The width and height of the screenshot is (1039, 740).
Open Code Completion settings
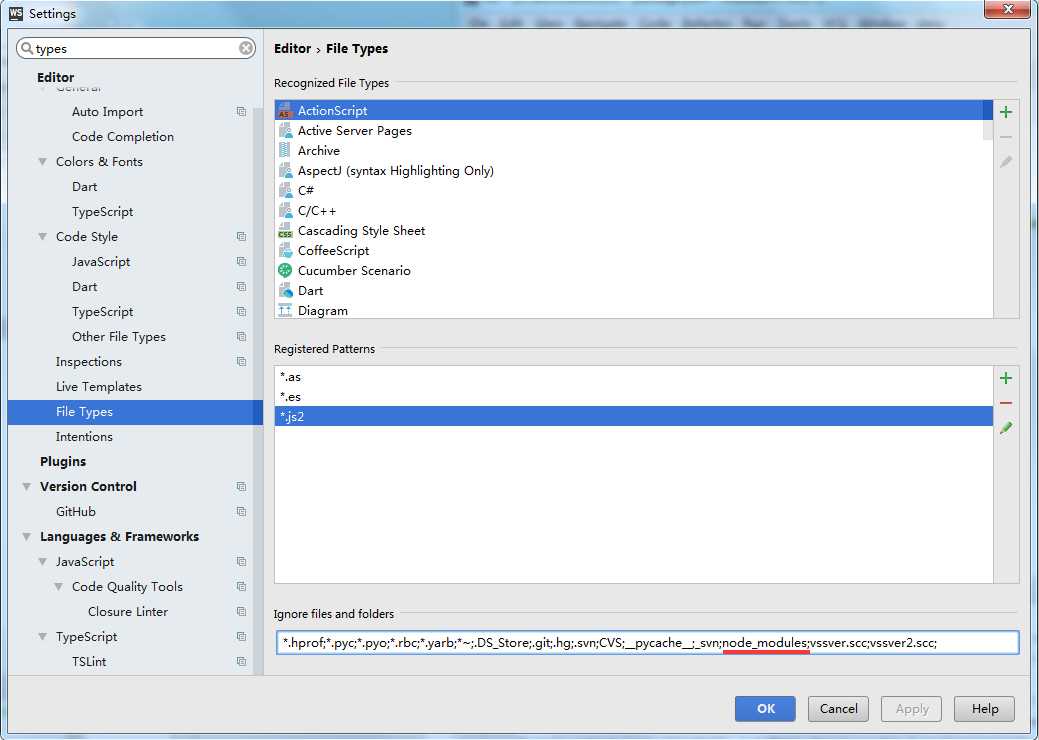[x=123, y=136]
